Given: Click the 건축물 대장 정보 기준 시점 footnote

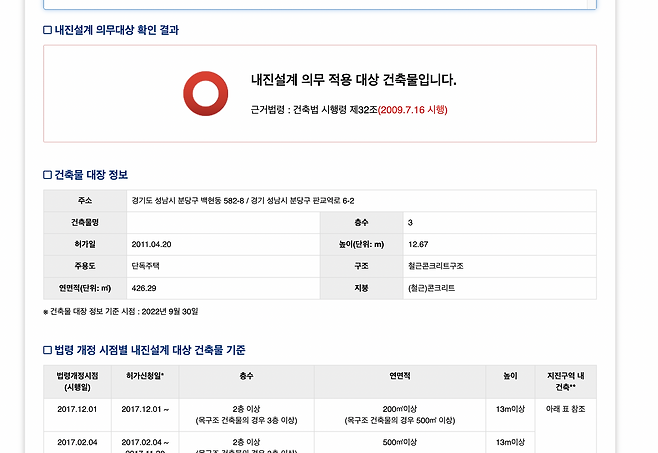Looking at the screenshot, I should pyautogui.click(x=124, y=312).
